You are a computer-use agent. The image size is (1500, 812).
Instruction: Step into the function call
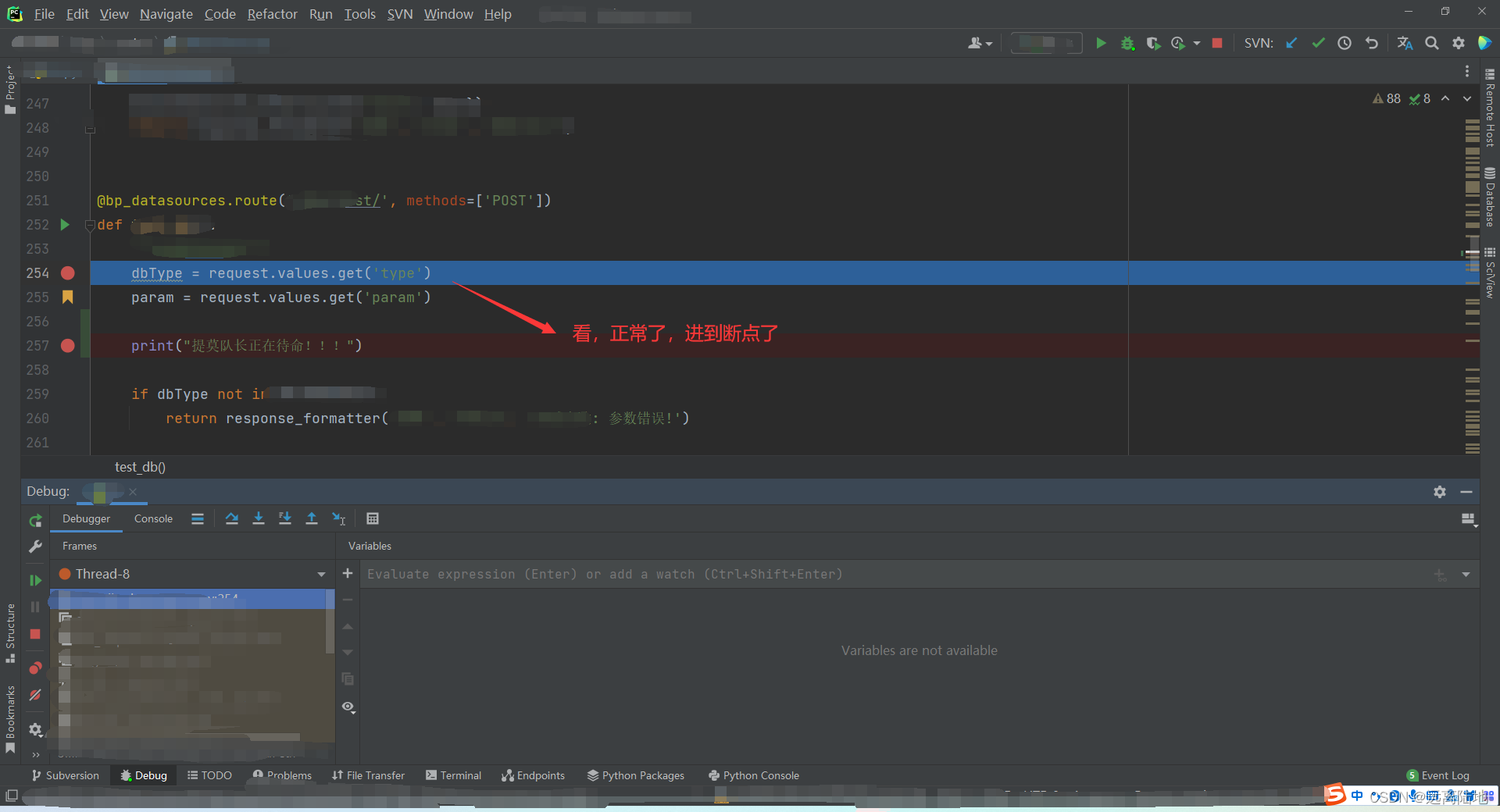click(259, 518)
